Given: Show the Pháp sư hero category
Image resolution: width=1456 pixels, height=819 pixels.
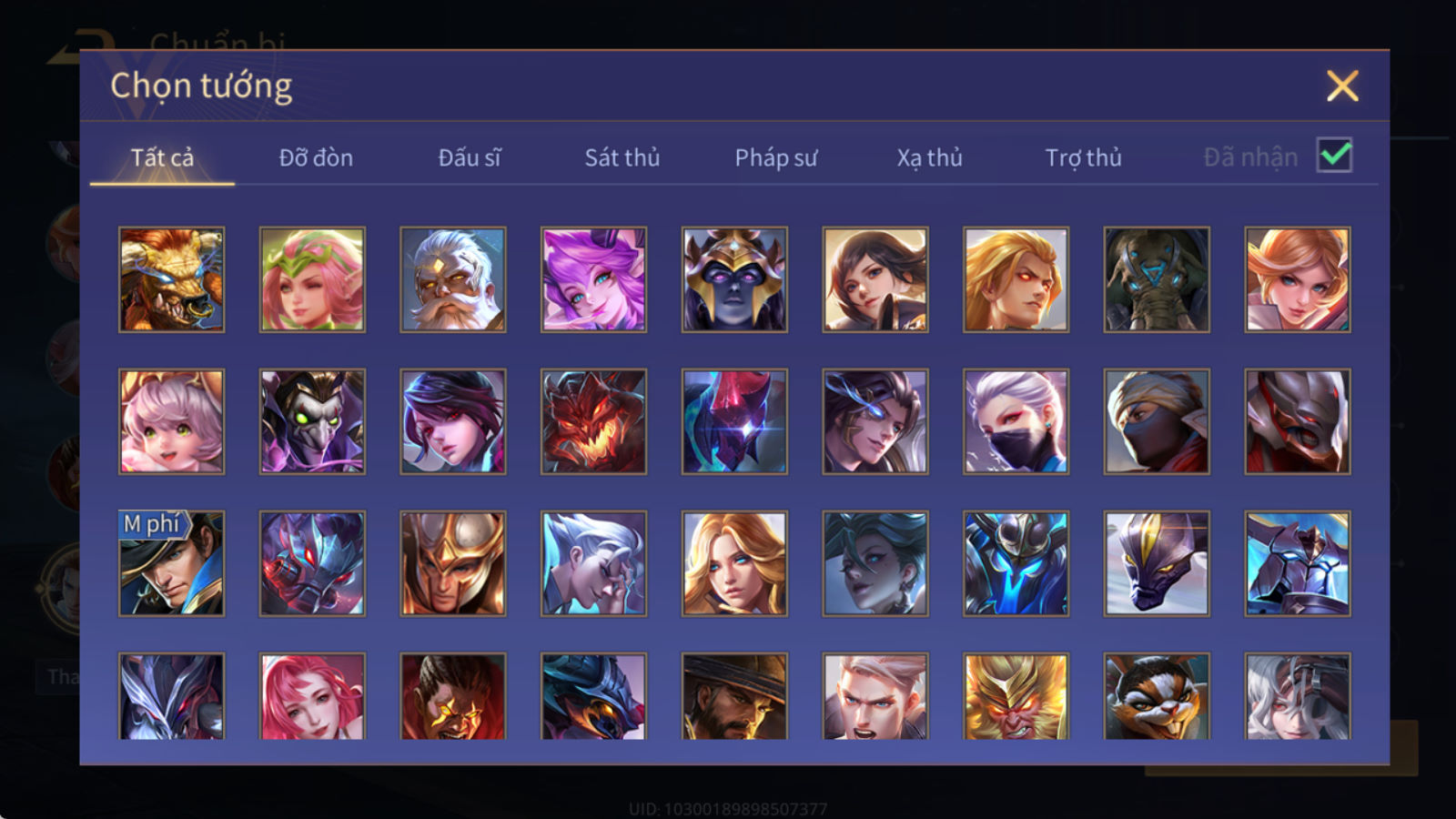Looking at the screenshot, I should (776, 157).
